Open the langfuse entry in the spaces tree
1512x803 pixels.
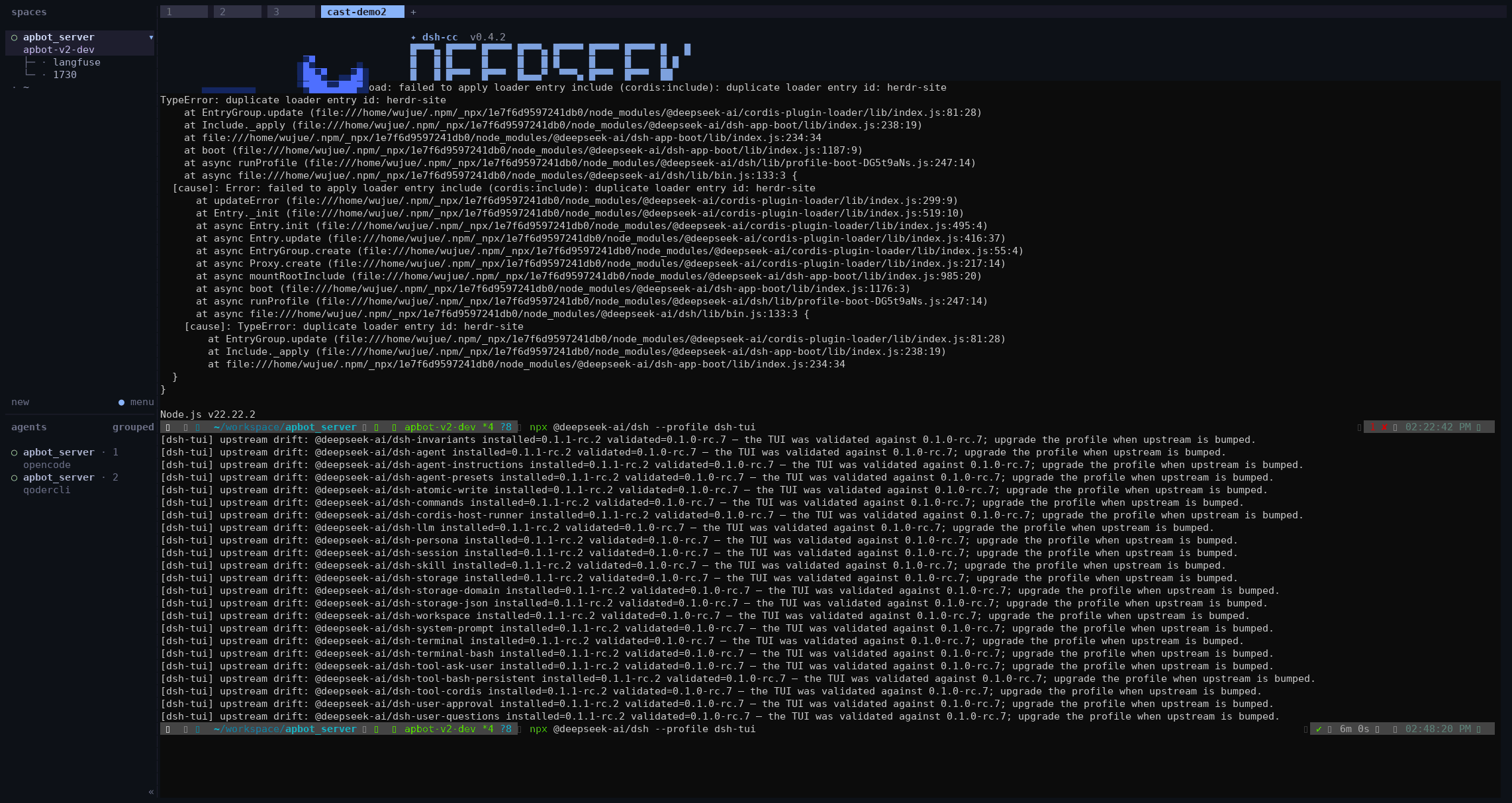77,62
